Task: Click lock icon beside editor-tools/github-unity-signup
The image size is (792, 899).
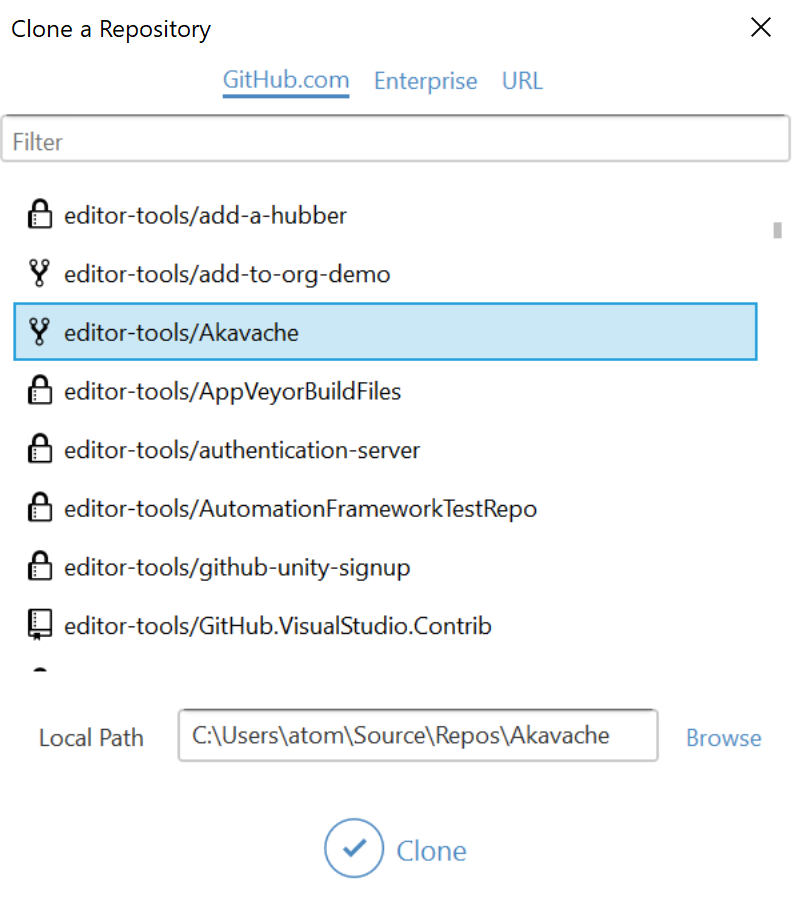Action: [x=39, y=568]
